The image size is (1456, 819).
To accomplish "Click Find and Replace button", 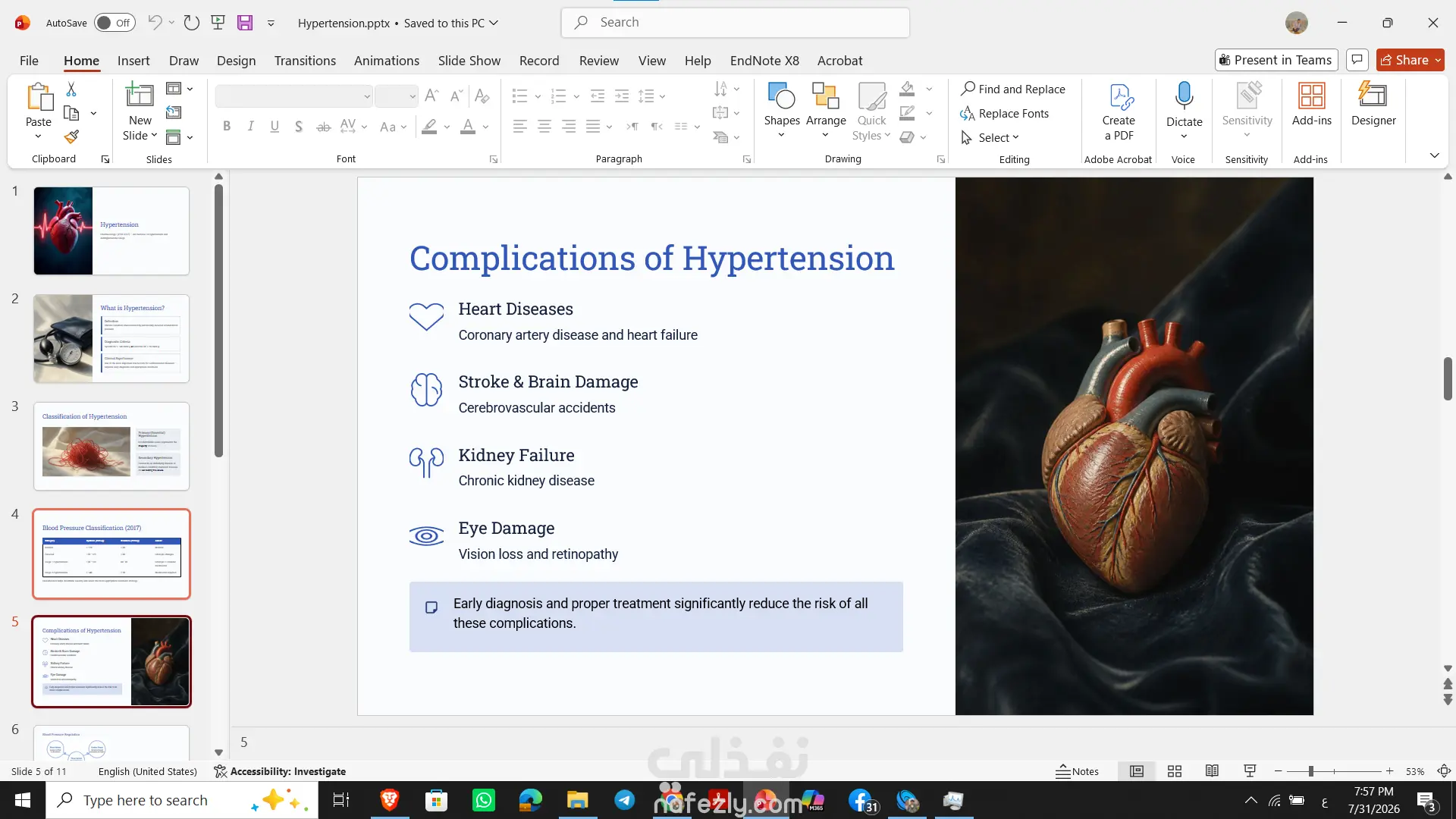I will pos(1012,89).
